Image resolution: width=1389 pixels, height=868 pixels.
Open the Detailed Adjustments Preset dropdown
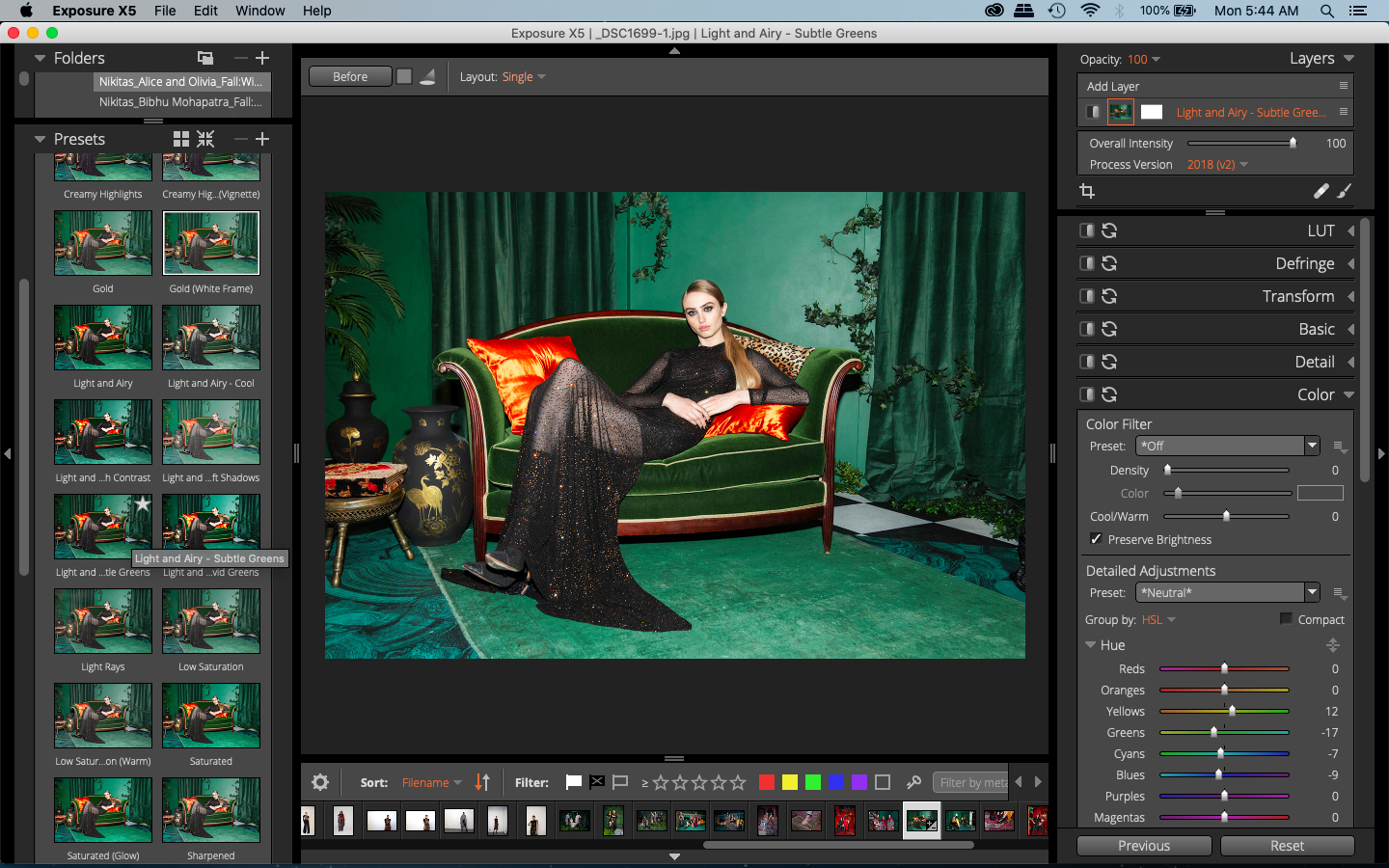(1228, 592)
